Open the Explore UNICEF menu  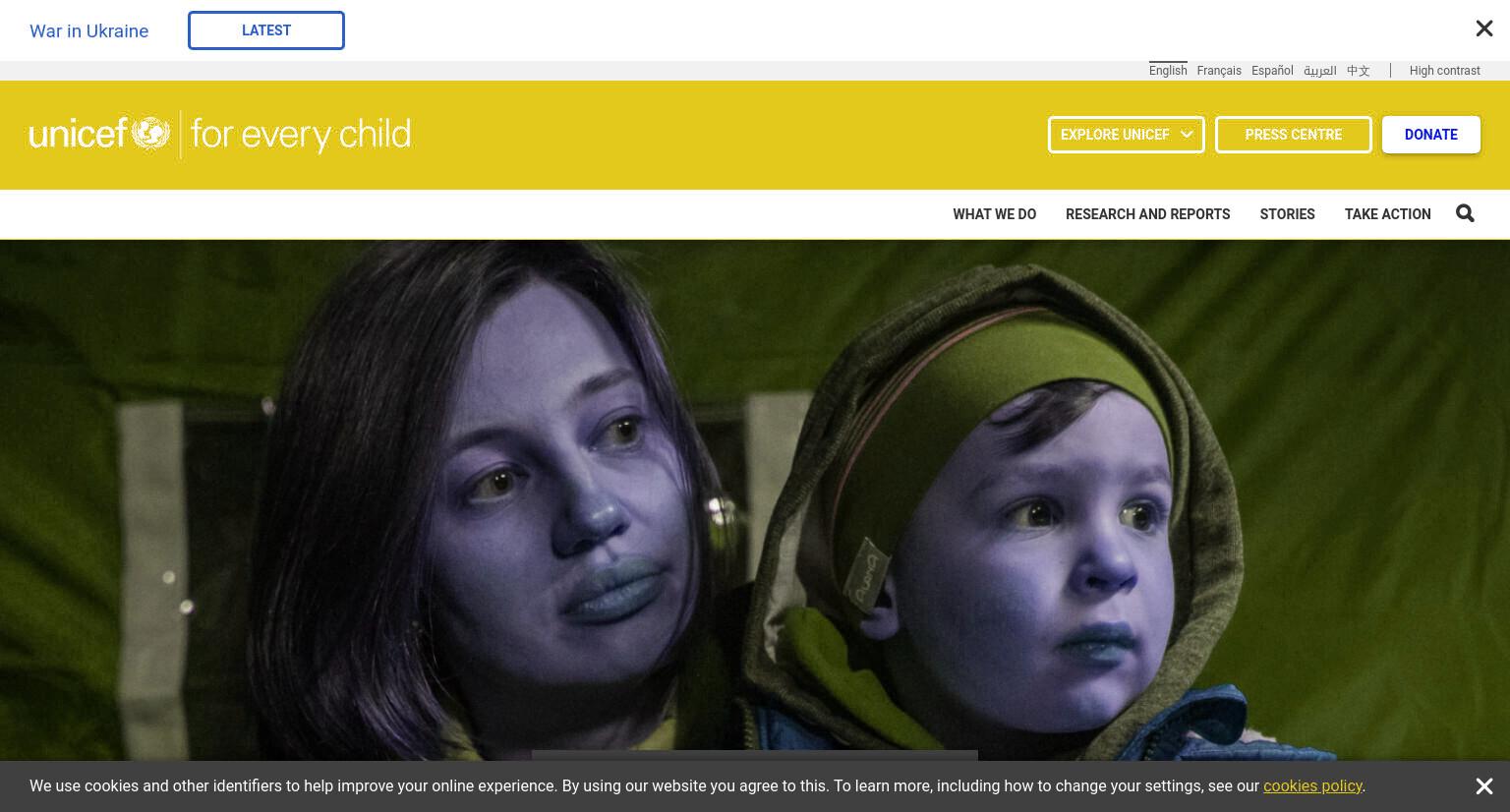[1127, 135]
